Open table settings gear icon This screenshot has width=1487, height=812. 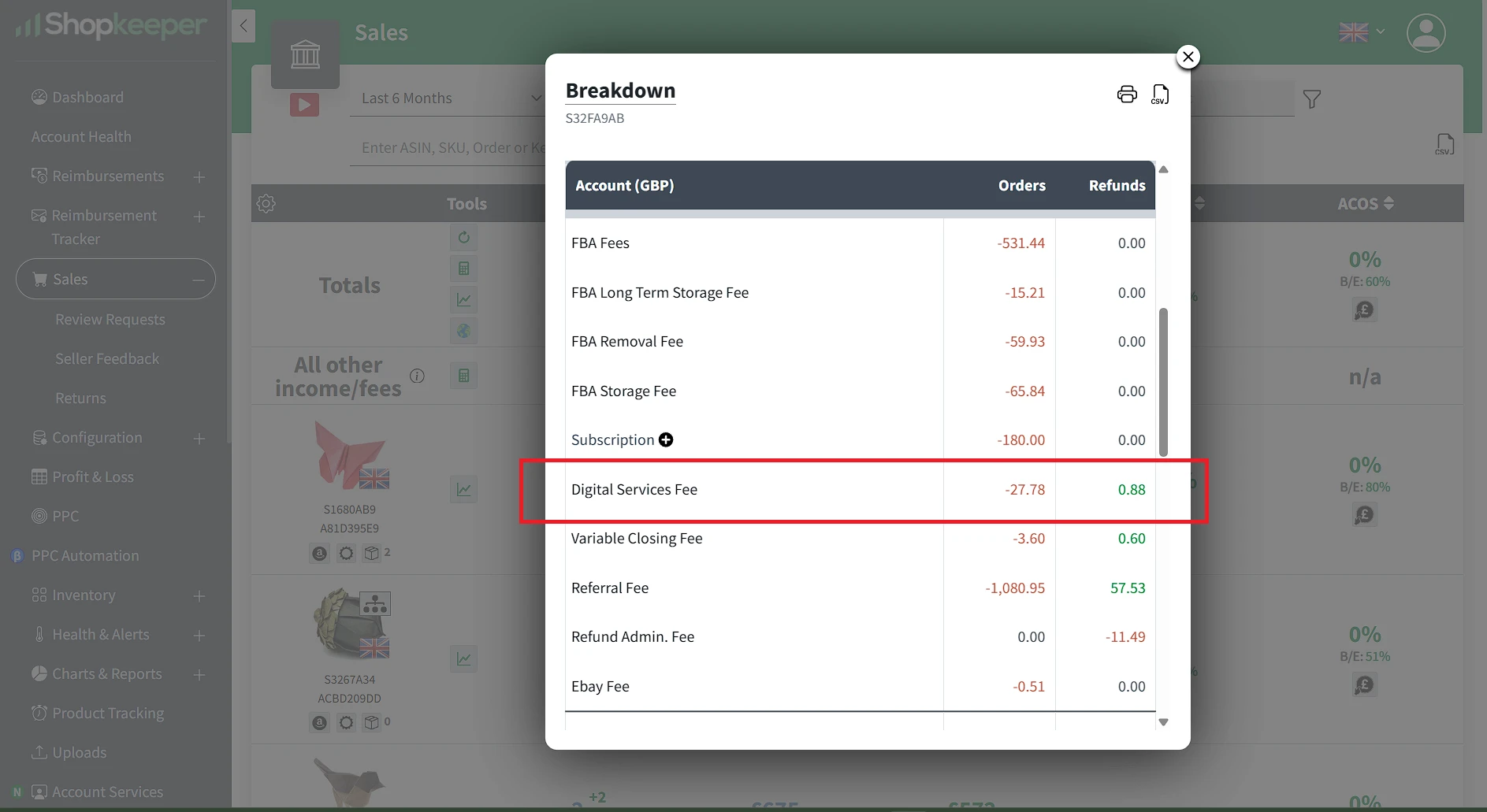click(266, 203)
